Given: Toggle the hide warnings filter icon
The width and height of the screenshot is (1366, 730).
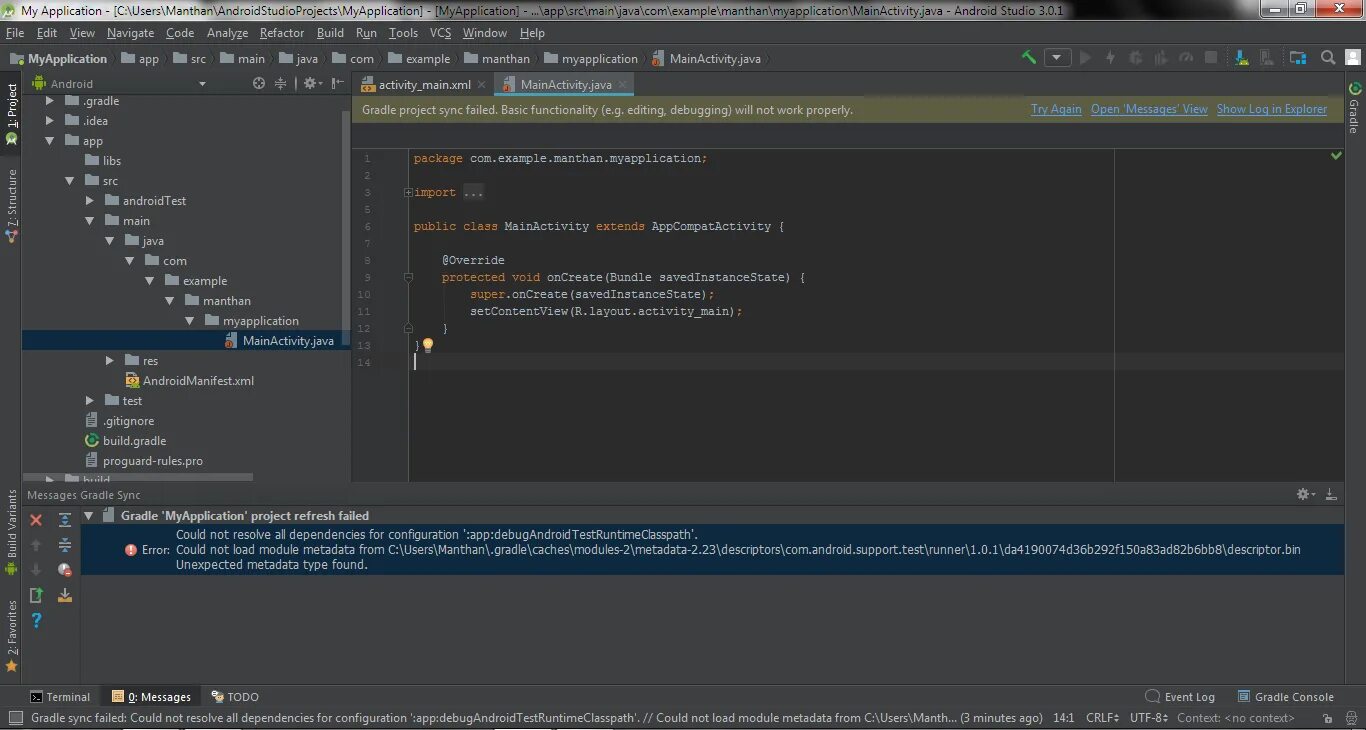Looking at the screenshot, I should point(65,570).
